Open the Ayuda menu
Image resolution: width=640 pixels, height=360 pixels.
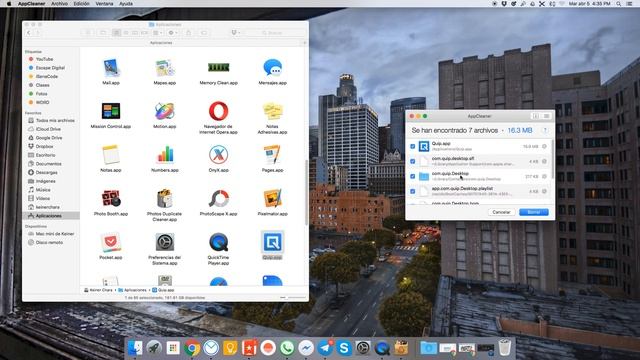(126, 4)
